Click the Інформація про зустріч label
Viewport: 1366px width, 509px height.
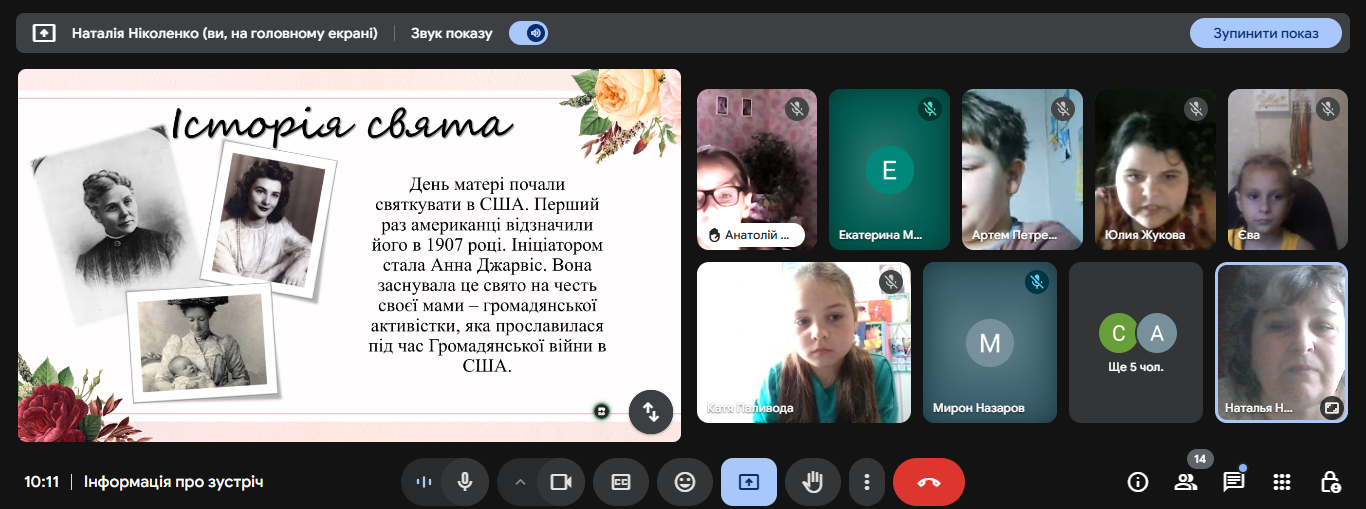coord(173,482)
